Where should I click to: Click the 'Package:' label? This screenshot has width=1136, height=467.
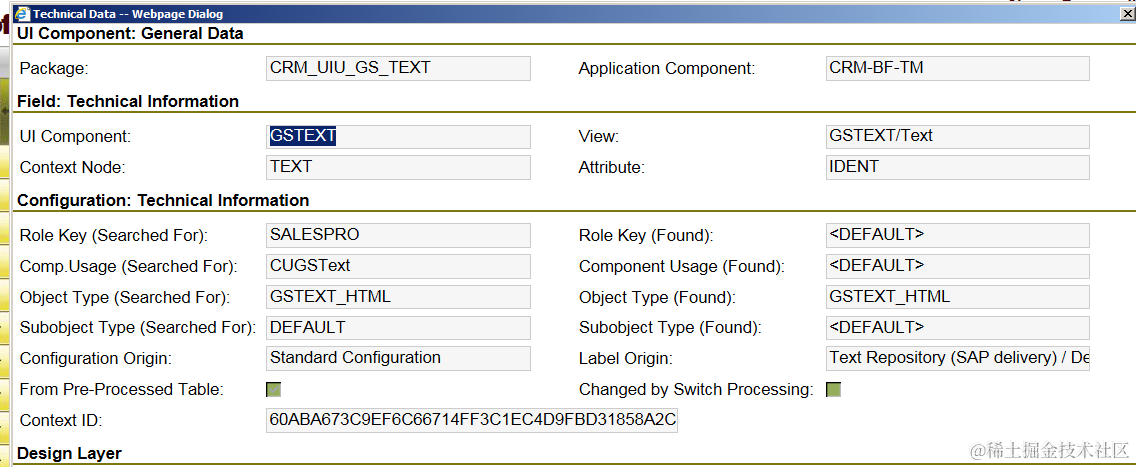click(54, 69)
